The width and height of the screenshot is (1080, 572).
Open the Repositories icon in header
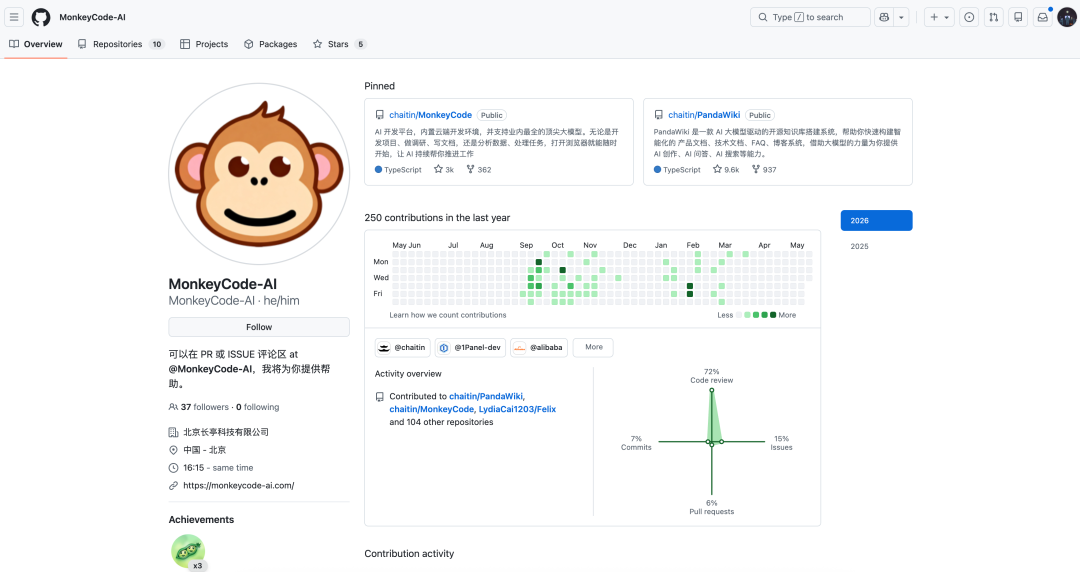coord(1018,17)
